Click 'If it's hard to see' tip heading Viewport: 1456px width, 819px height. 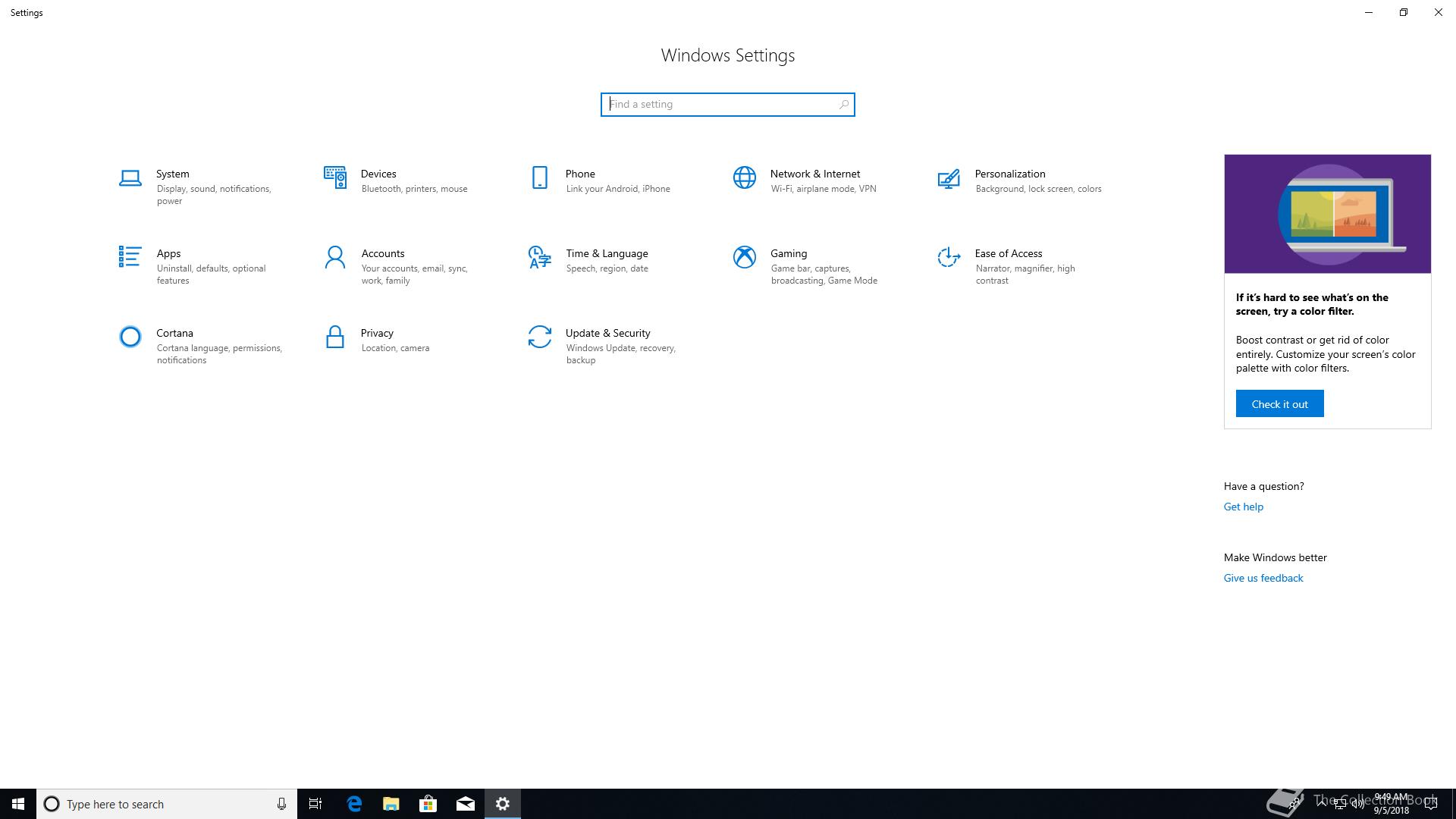(x=1312, y=304)
